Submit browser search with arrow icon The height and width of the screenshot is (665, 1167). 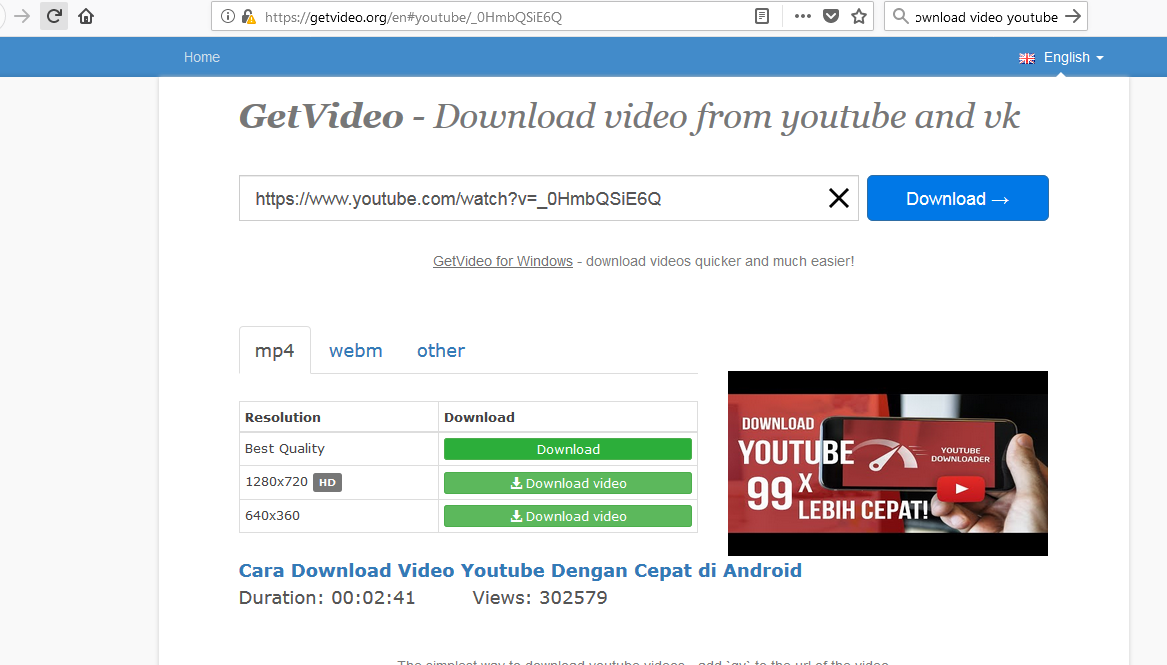(x=1072, y=16)
